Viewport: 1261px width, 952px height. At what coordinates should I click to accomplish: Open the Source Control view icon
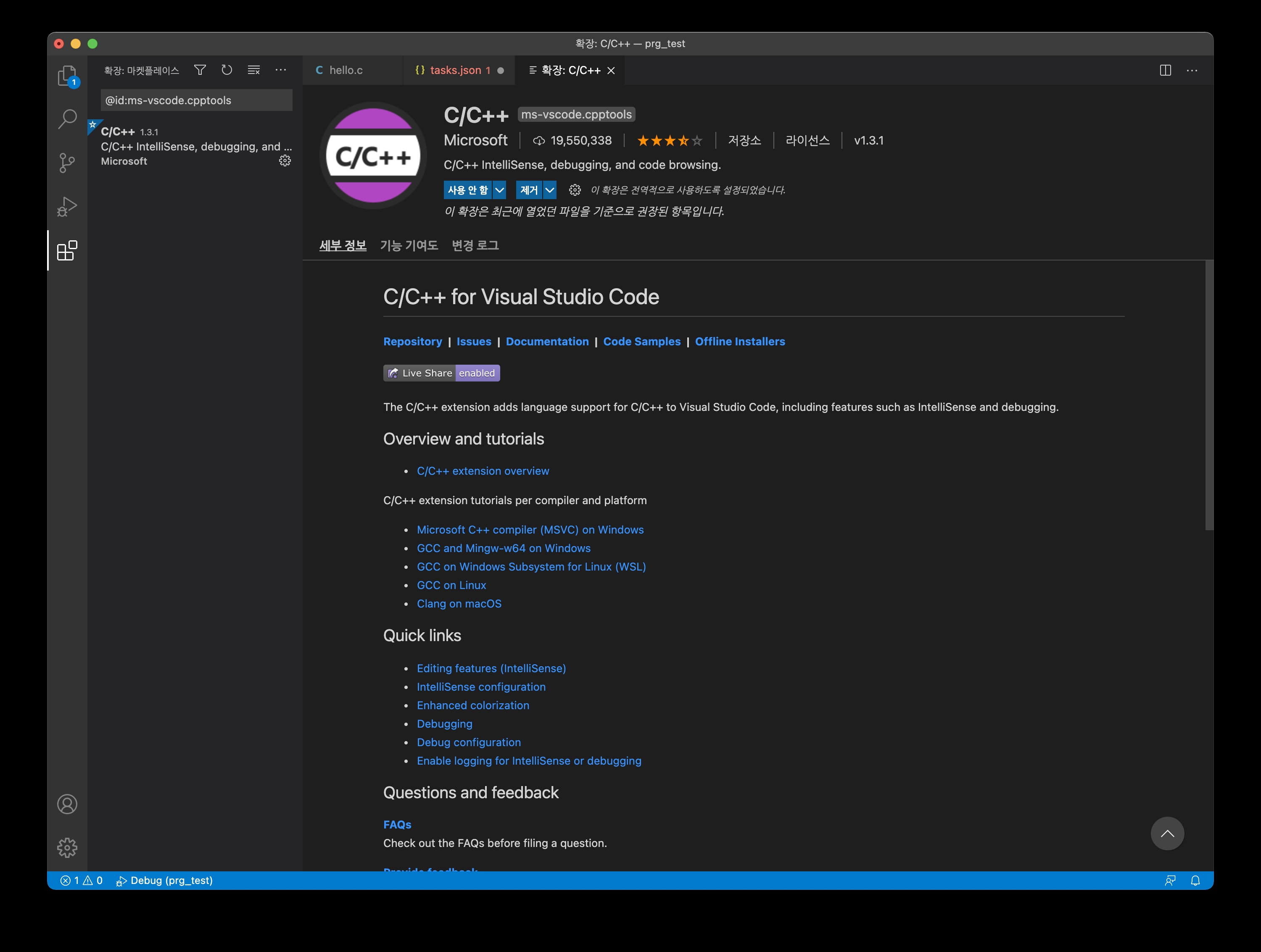pos(67,163)
